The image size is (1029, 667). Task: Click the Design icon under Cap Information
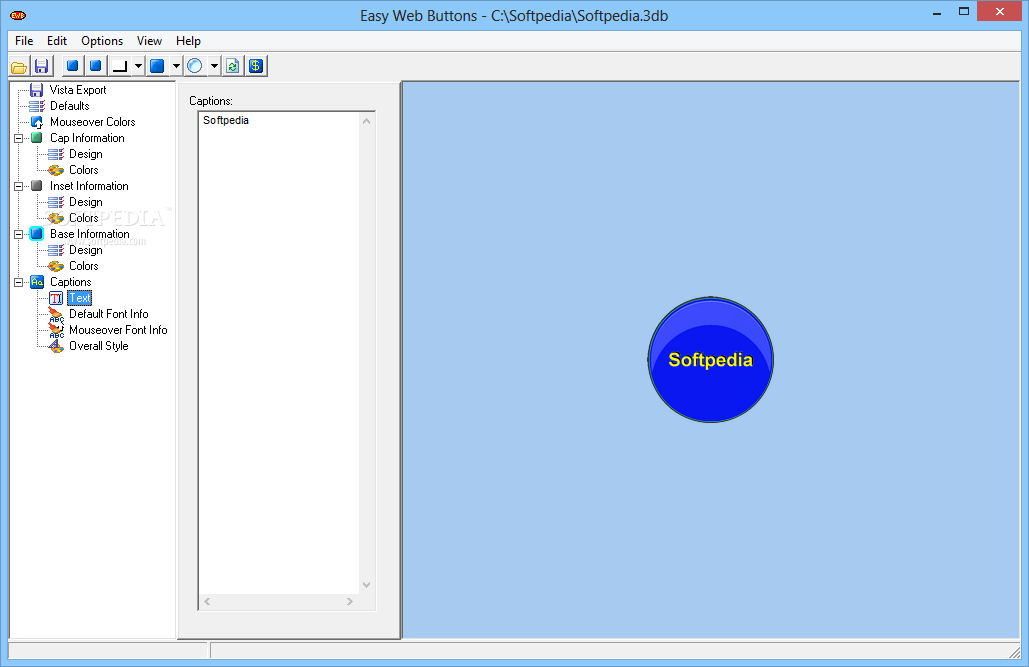point(56,154)
